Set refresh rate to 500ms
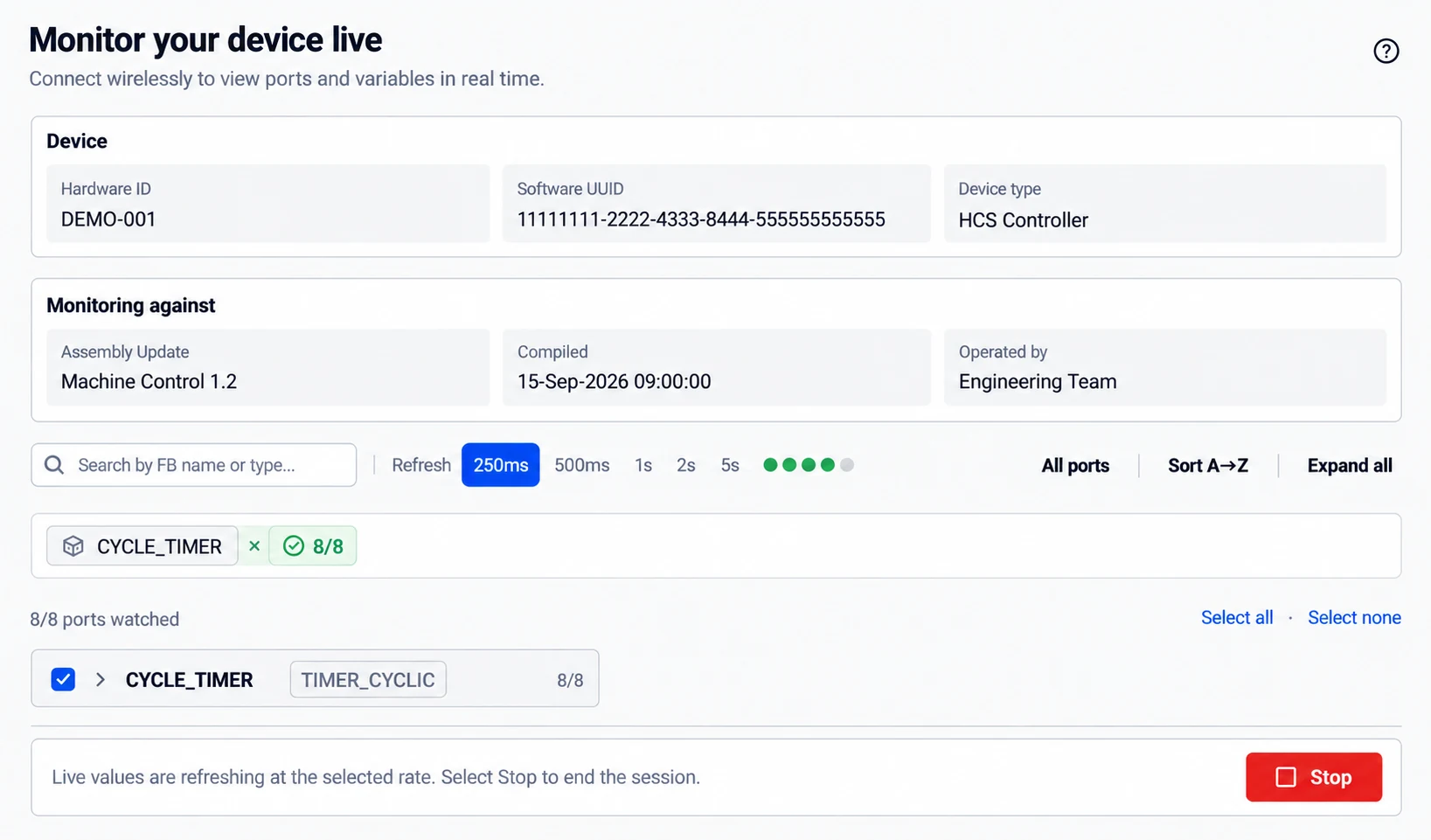 pos(582,465)
